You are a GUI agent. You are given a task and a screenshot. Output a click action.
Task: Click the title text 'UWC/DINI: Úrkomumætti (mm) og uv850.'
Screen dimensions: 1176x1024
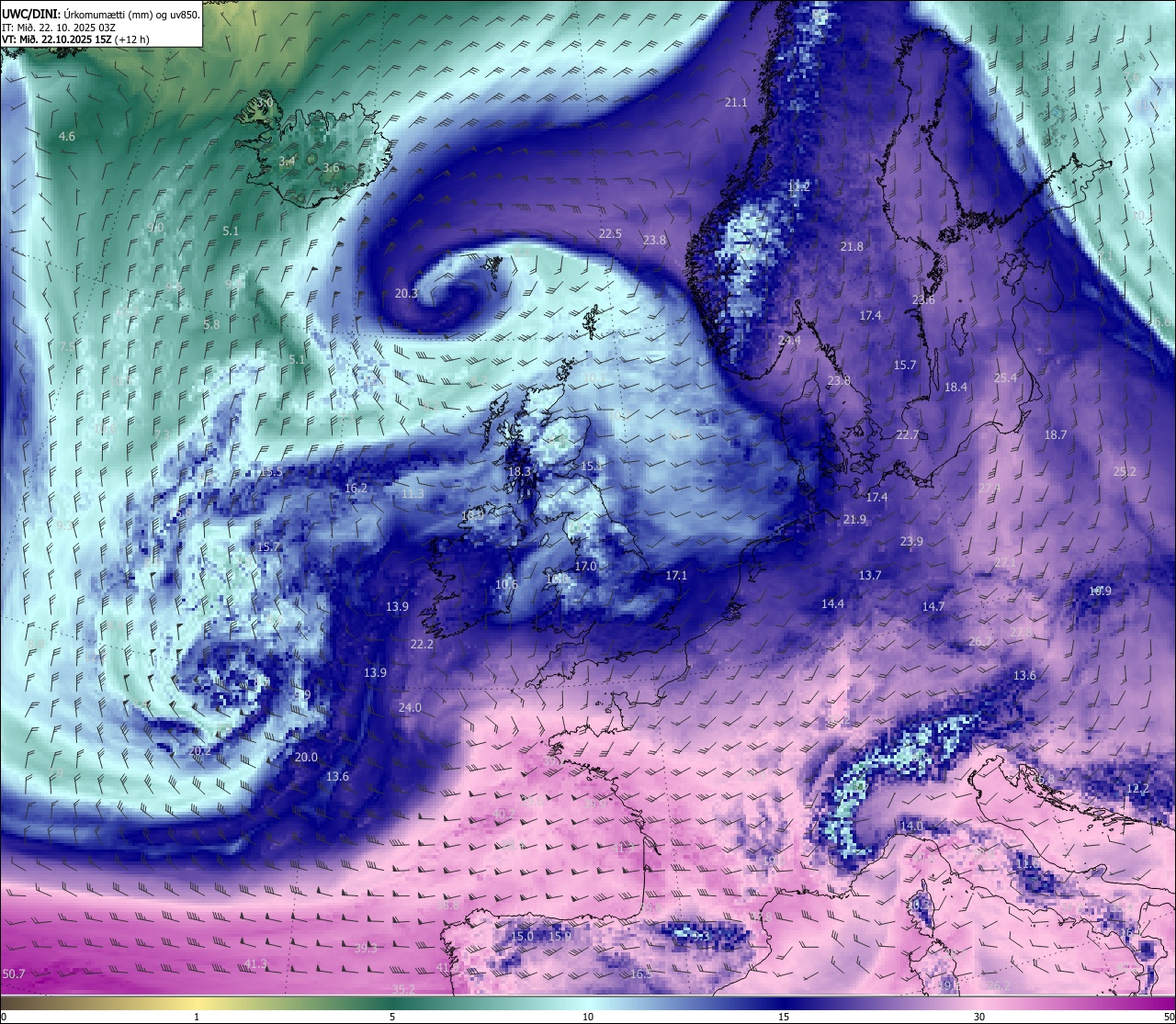point(101,14)
